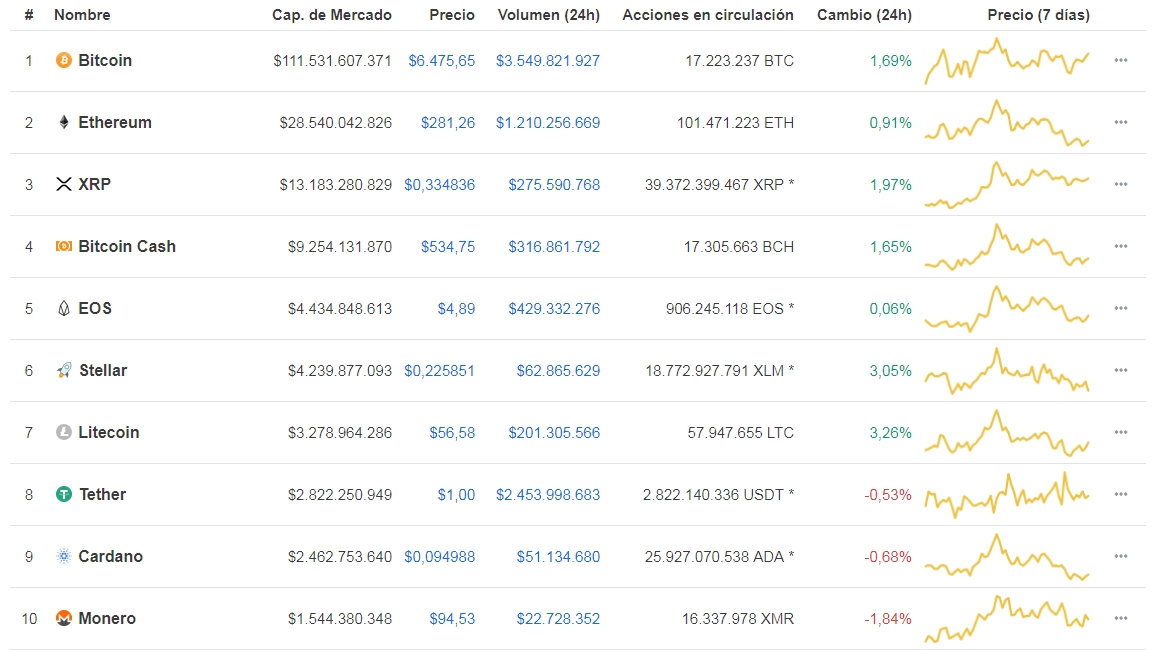Click the XRP cross logo icon
Image resolution: width=1154 pixels, height=650 pixels.
tap(64, 184)
